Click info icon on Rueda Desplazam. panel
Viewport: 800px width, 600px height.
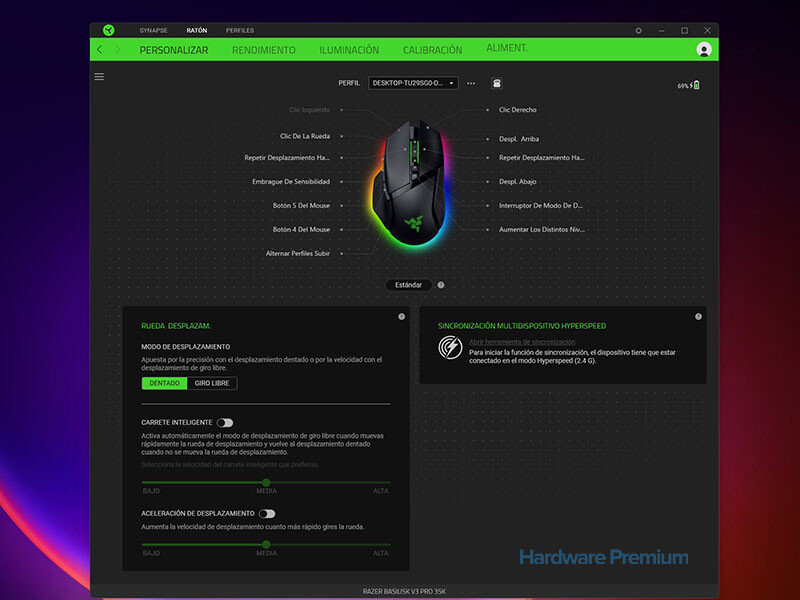click(x=402, y=317)
